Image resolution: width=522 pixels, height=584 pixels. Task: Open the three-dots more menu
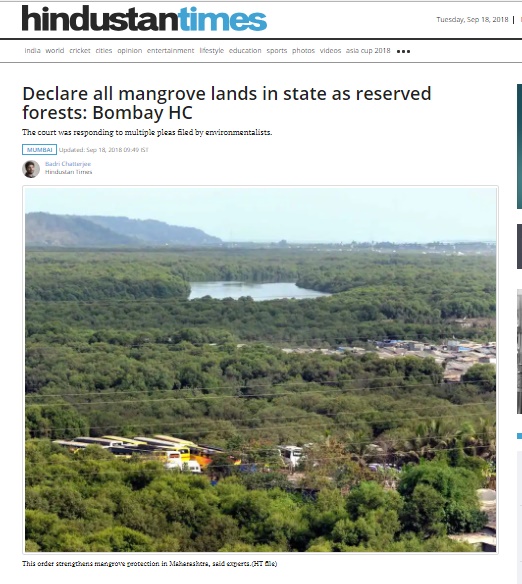[403, 51]
